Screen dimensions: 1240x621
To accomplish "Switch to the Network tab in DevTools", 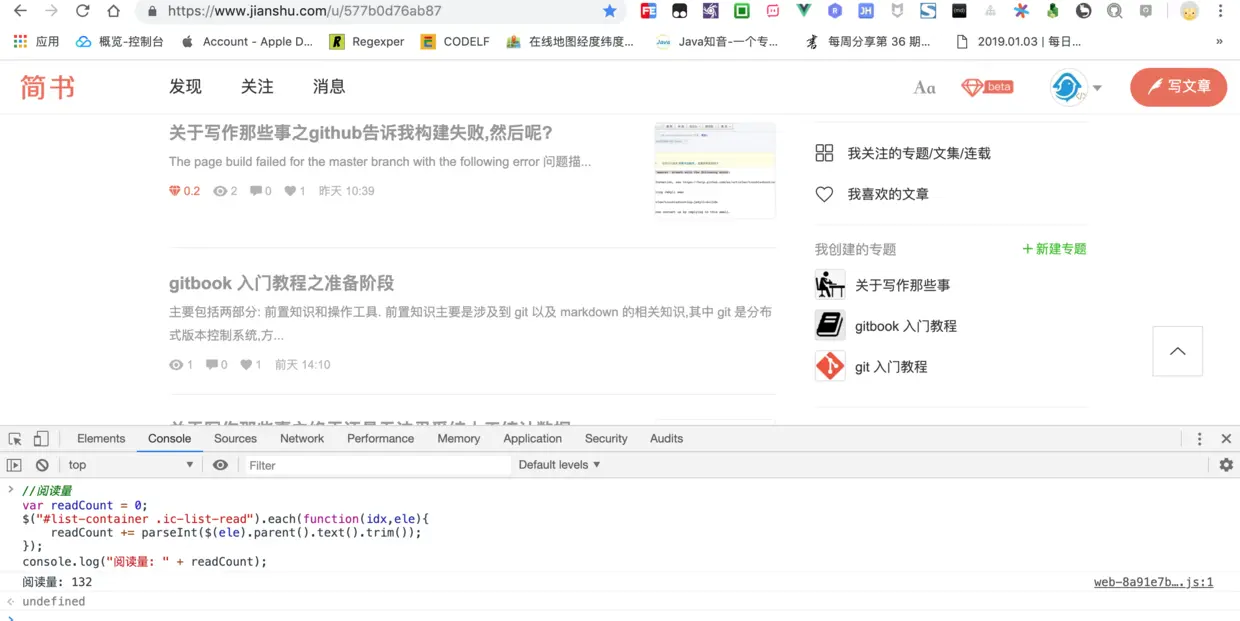I will [302, 438].
